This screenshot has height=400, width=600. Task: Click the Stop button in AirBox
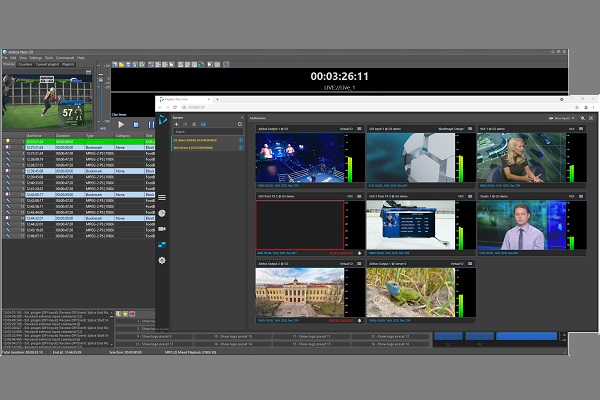click(136, 125)
